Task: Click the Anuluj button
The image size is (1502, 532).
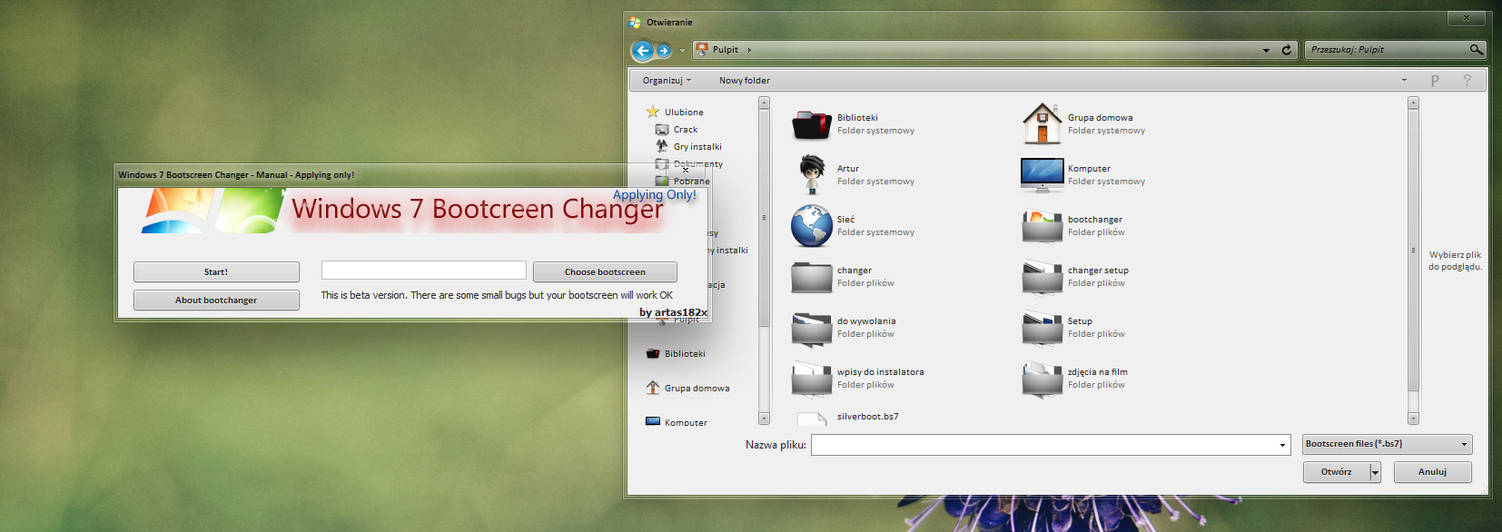Action: [x=1432, y=472]
